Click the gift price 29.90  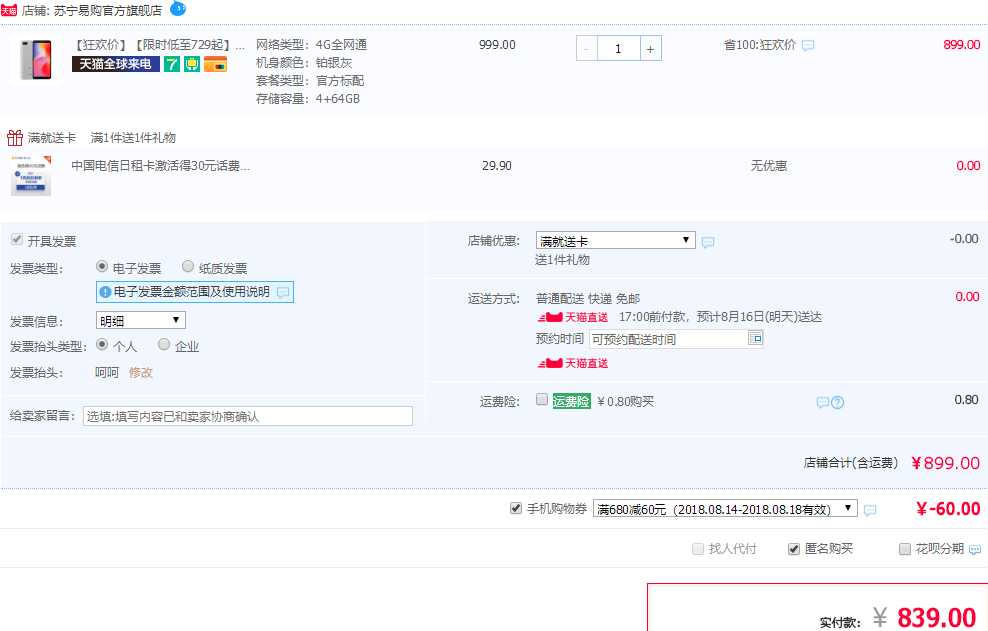(497, 166)
